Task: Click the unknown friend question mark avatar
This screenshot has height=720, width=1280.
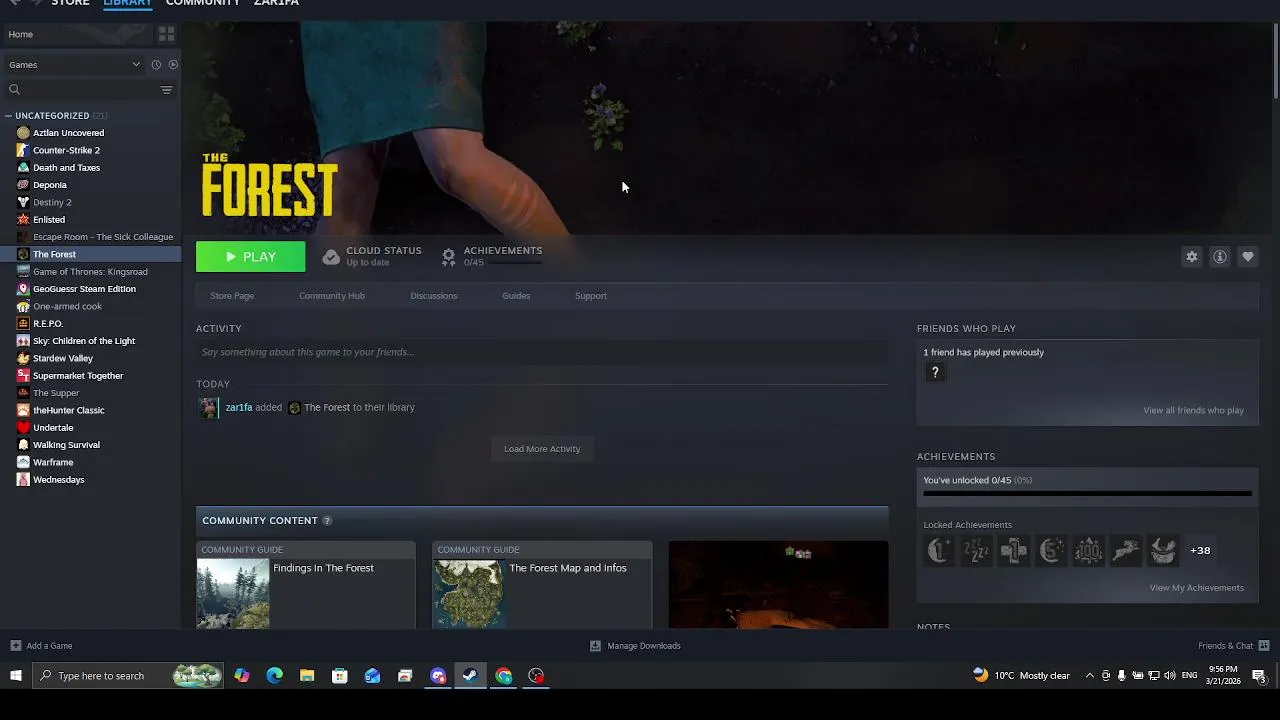Action: click(x=935, y=372)
